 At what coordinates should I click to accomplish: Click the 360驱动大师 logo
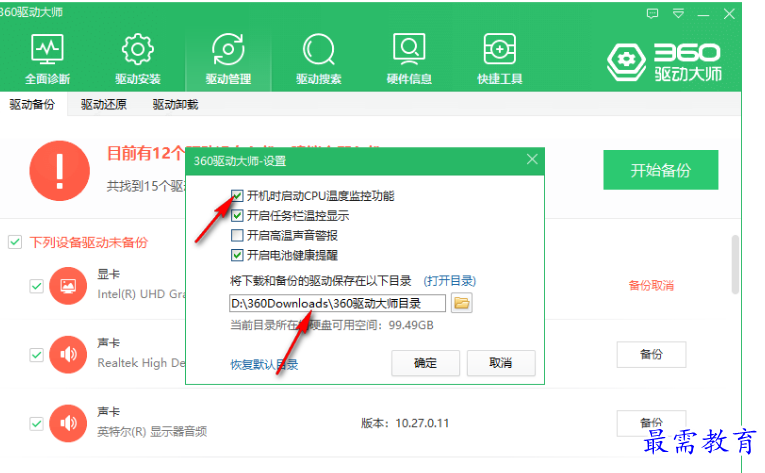coord(664,62)
